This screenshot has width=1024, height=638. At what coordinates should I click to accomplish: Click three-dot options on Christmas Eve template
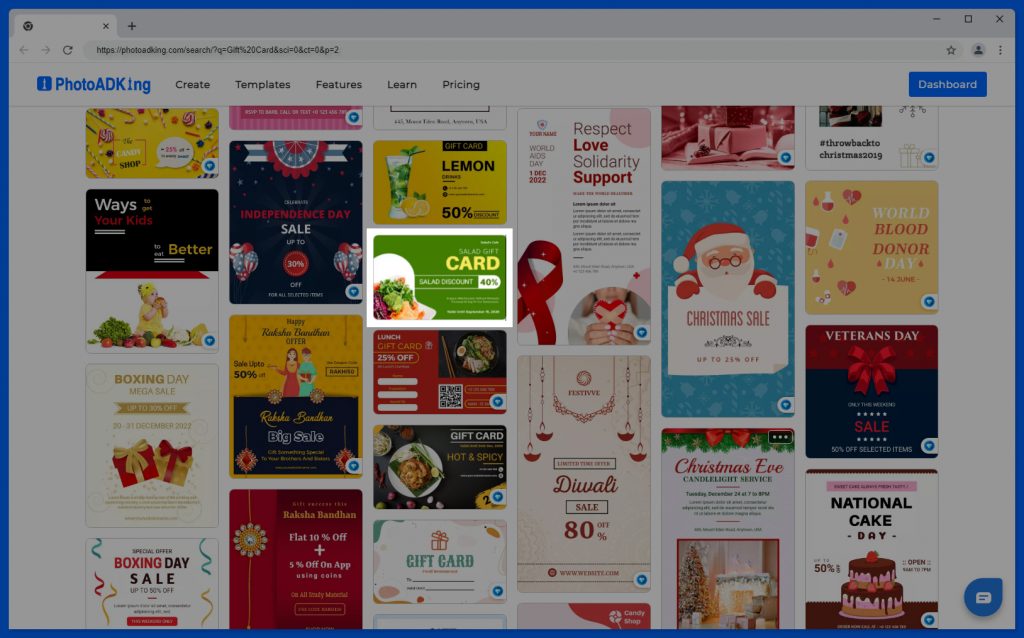point(780,437)
